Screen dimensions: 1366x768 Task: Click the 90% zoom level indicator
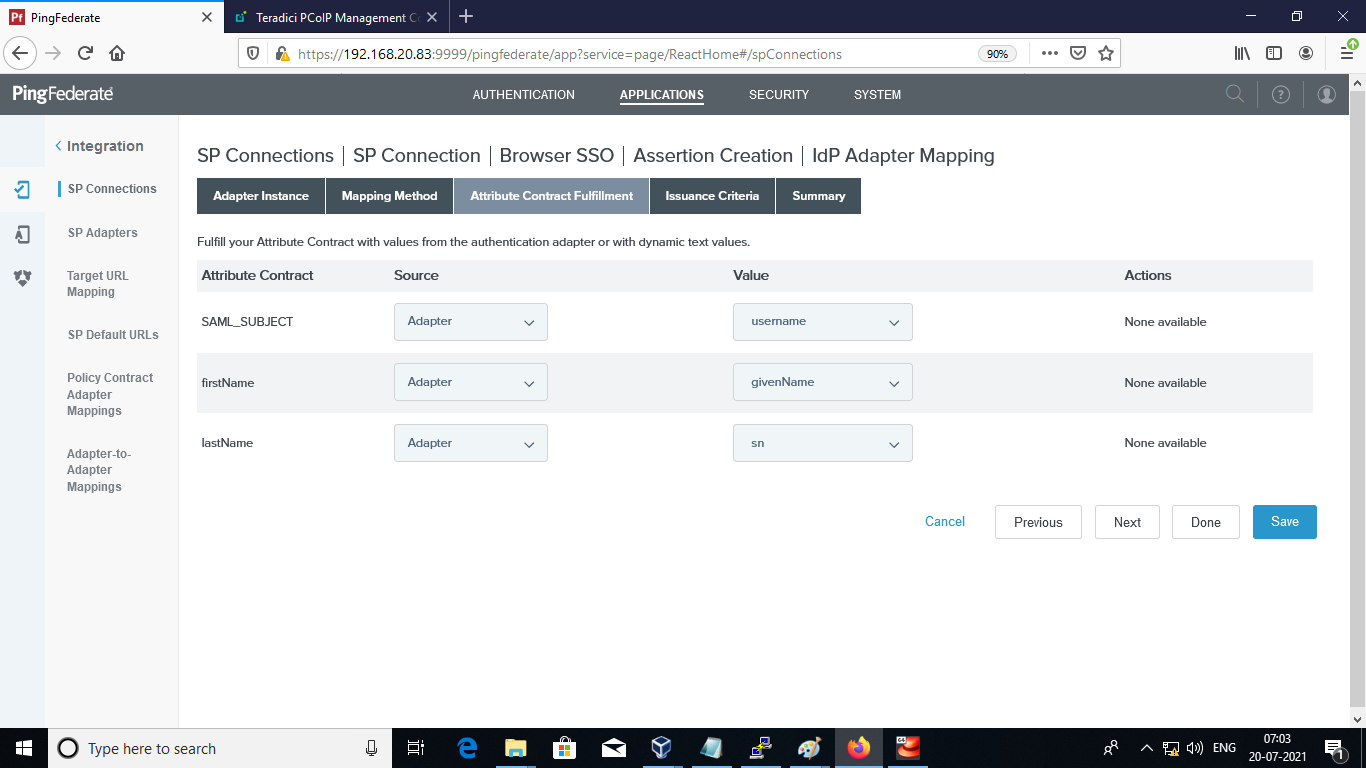997,54
